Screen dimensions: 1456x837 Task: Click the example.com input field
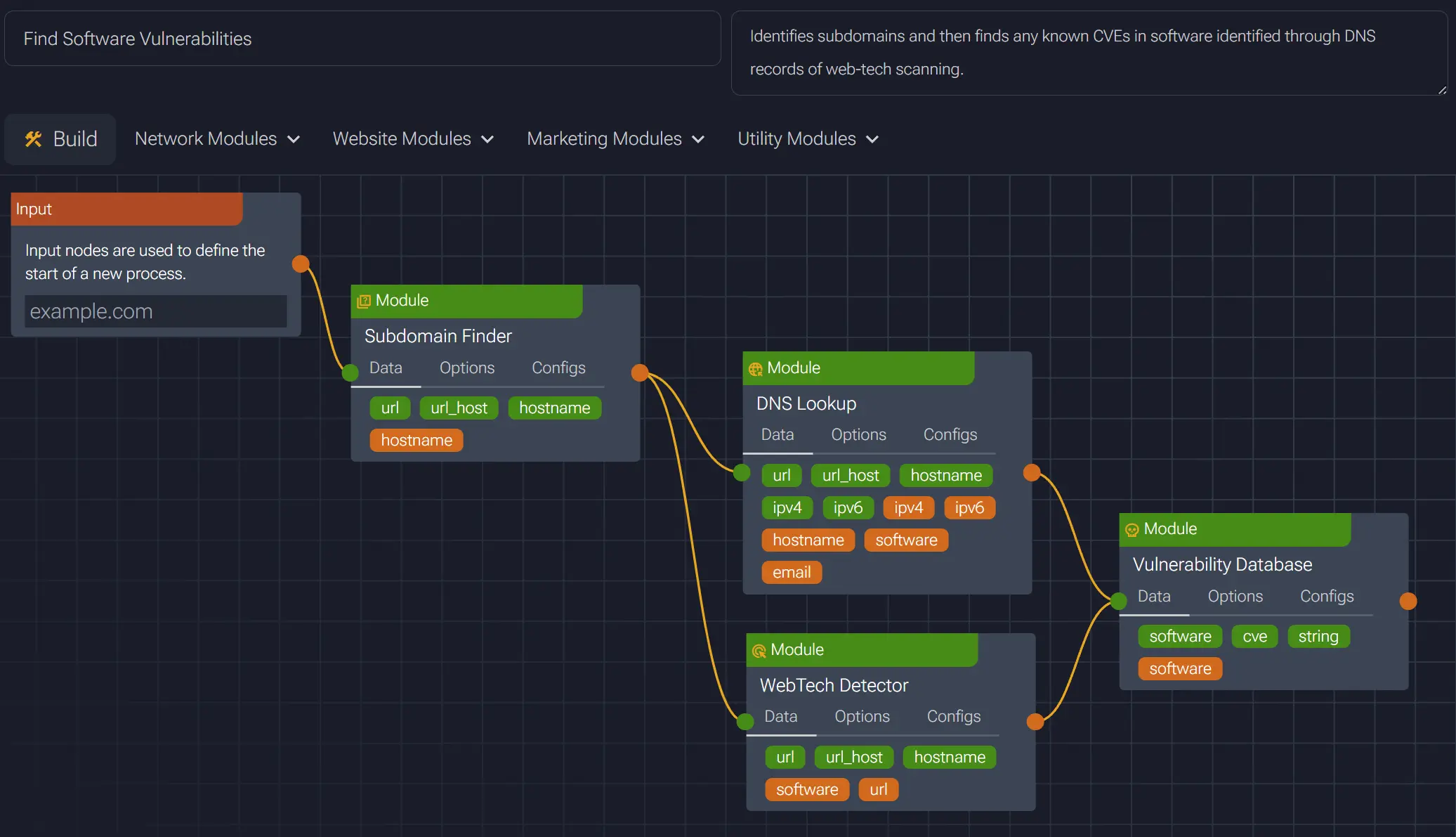click(156, 311)
